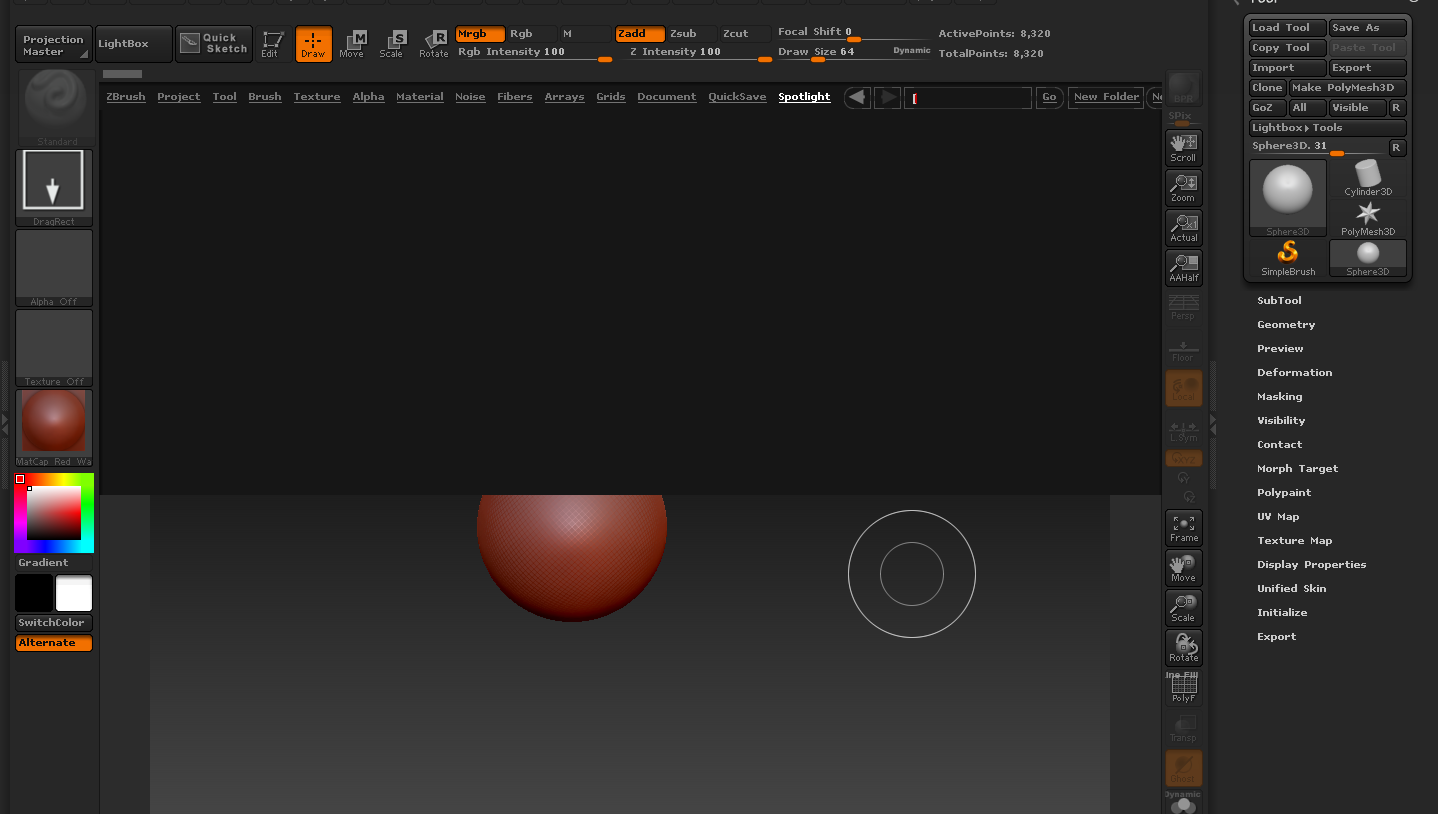This screenshot has height=814, width=1440.
Task: Click the right shelf Move icon
Action: tap(1184, 568)
